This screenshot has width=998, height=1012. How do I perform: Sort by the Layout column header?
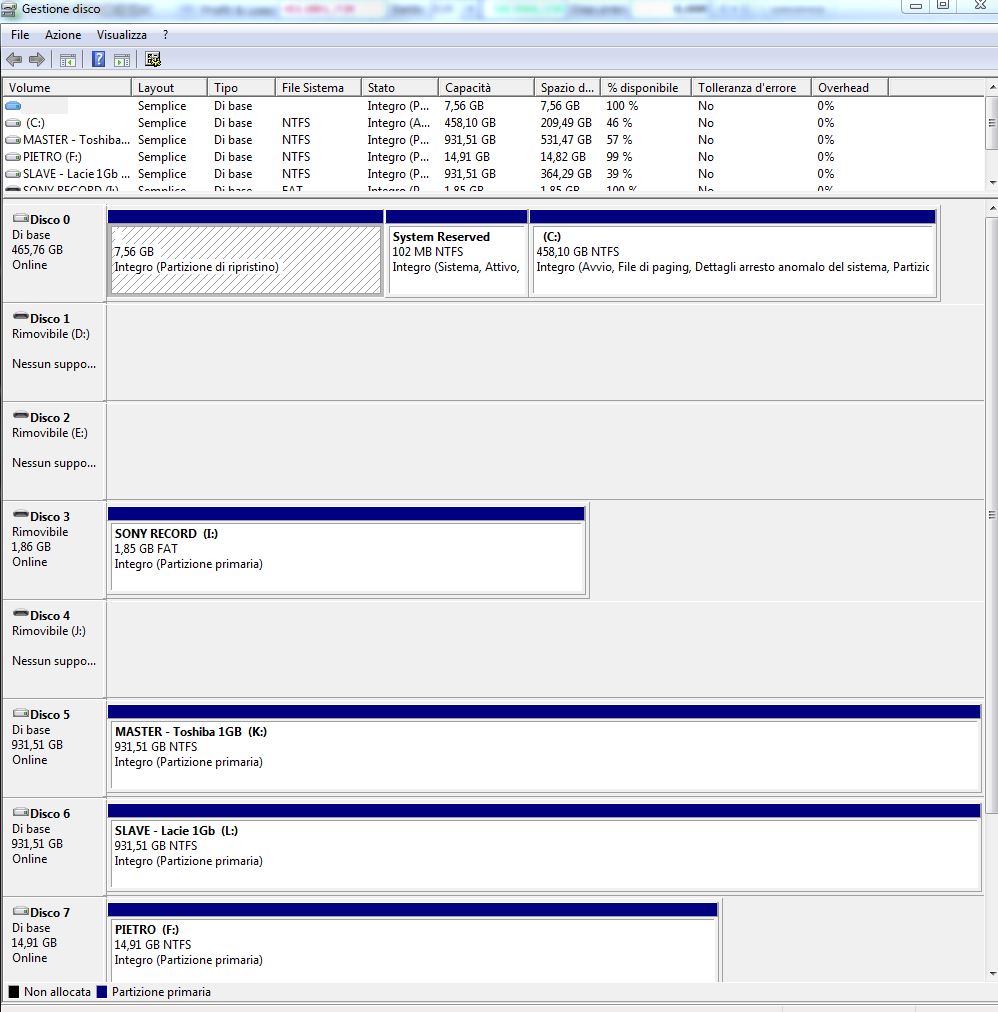point(169,88)
